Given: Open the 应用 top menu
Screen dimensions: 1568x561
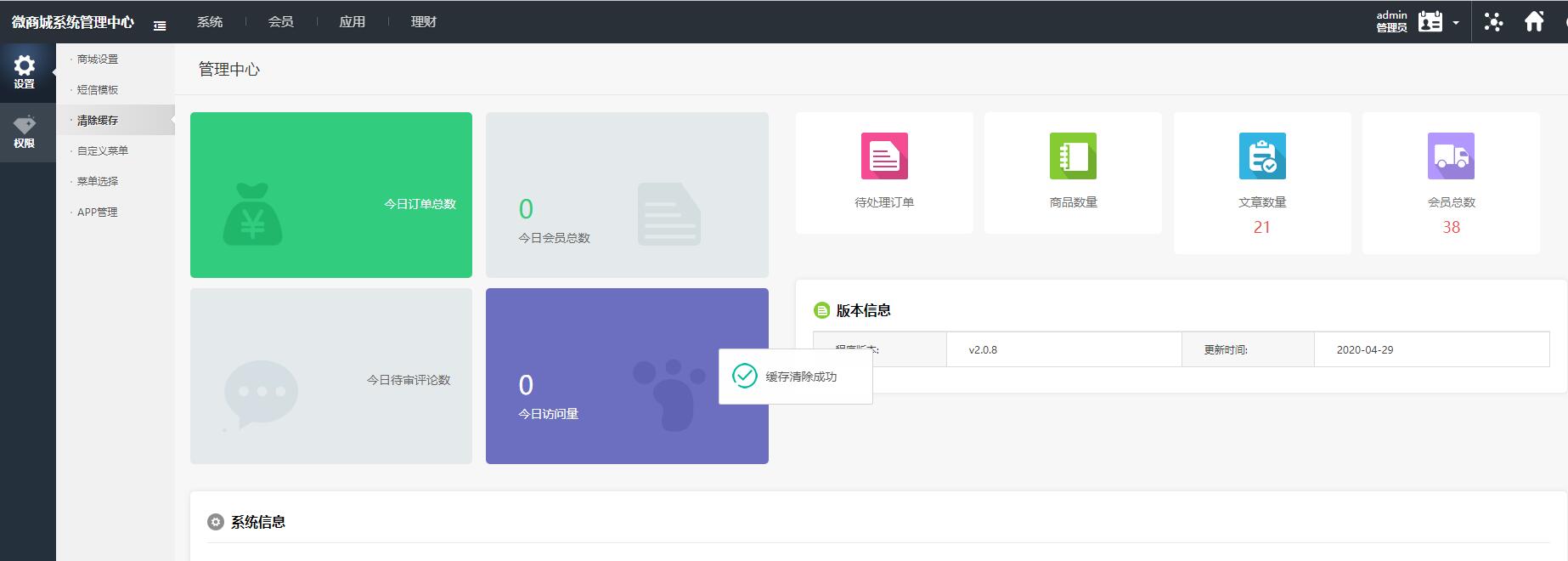Looking at the screenshot, I should coord(353,22).
